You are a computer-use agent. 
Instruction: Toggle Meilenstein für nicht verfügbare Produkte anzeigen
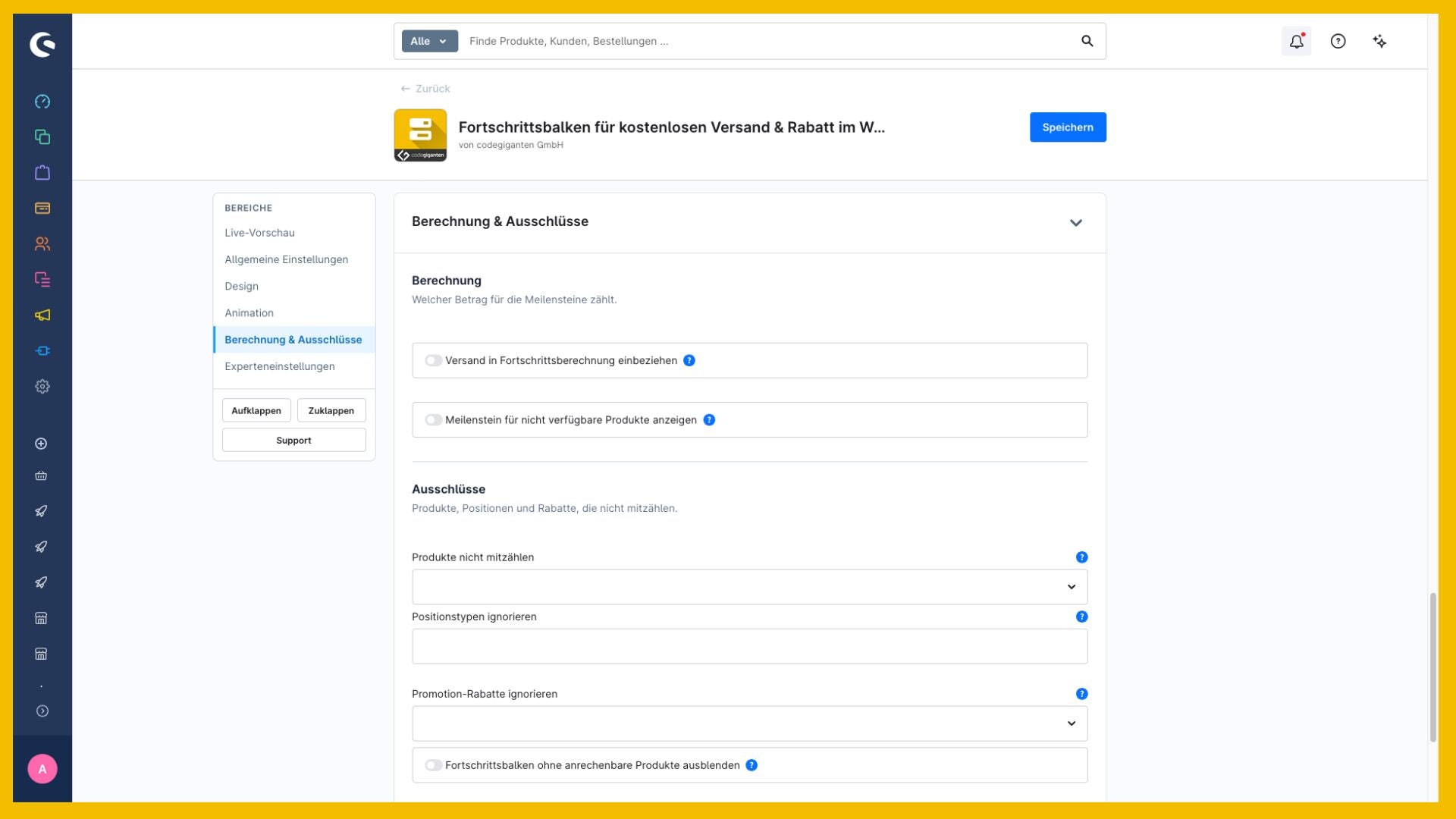pyautogui.click(x=433, y=420)
